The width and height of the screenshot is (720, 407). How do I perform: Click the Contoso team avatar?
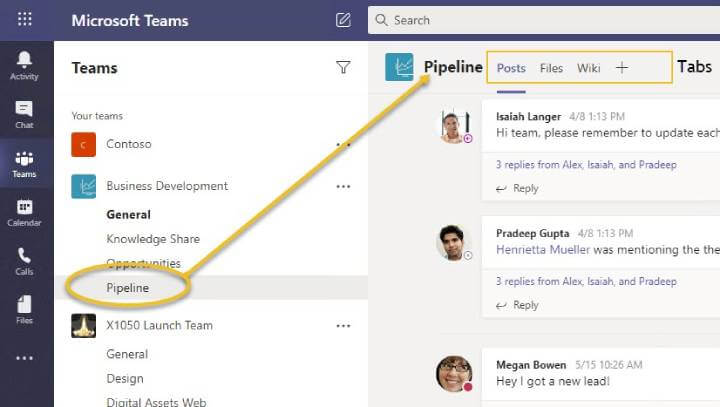[84, 145]
